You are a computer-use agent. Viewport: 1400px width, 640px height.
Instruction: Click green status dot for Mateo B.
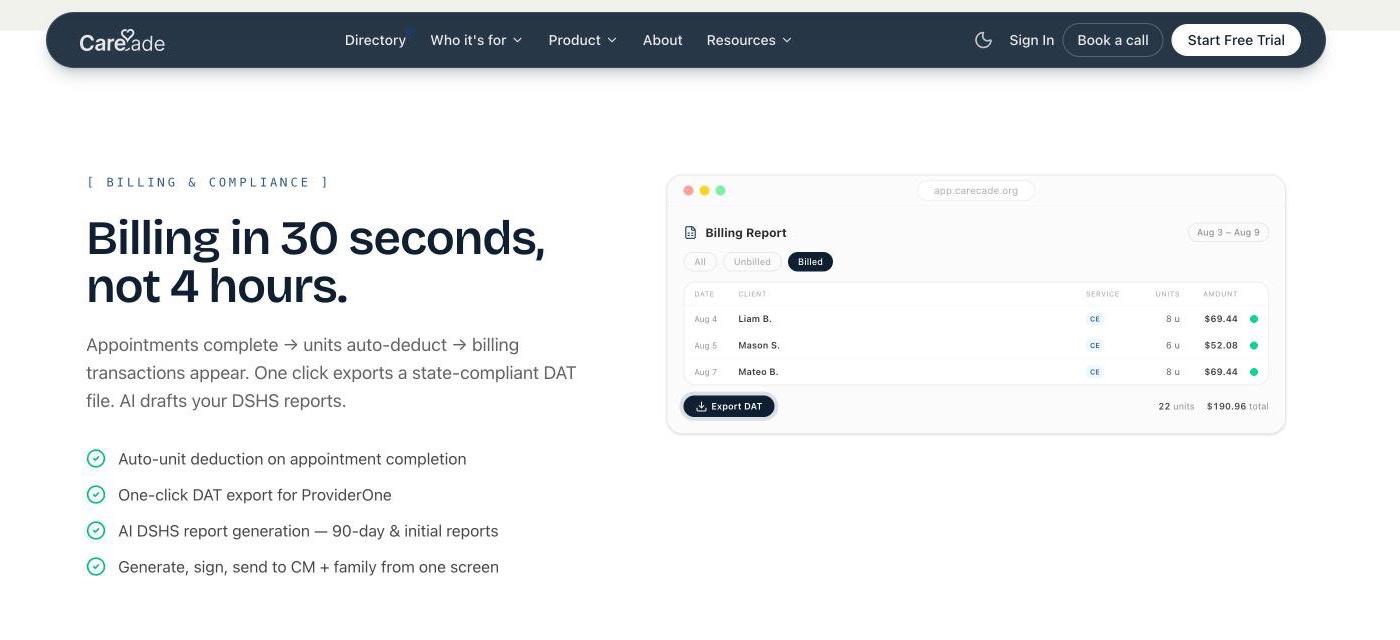[1254, 371]
